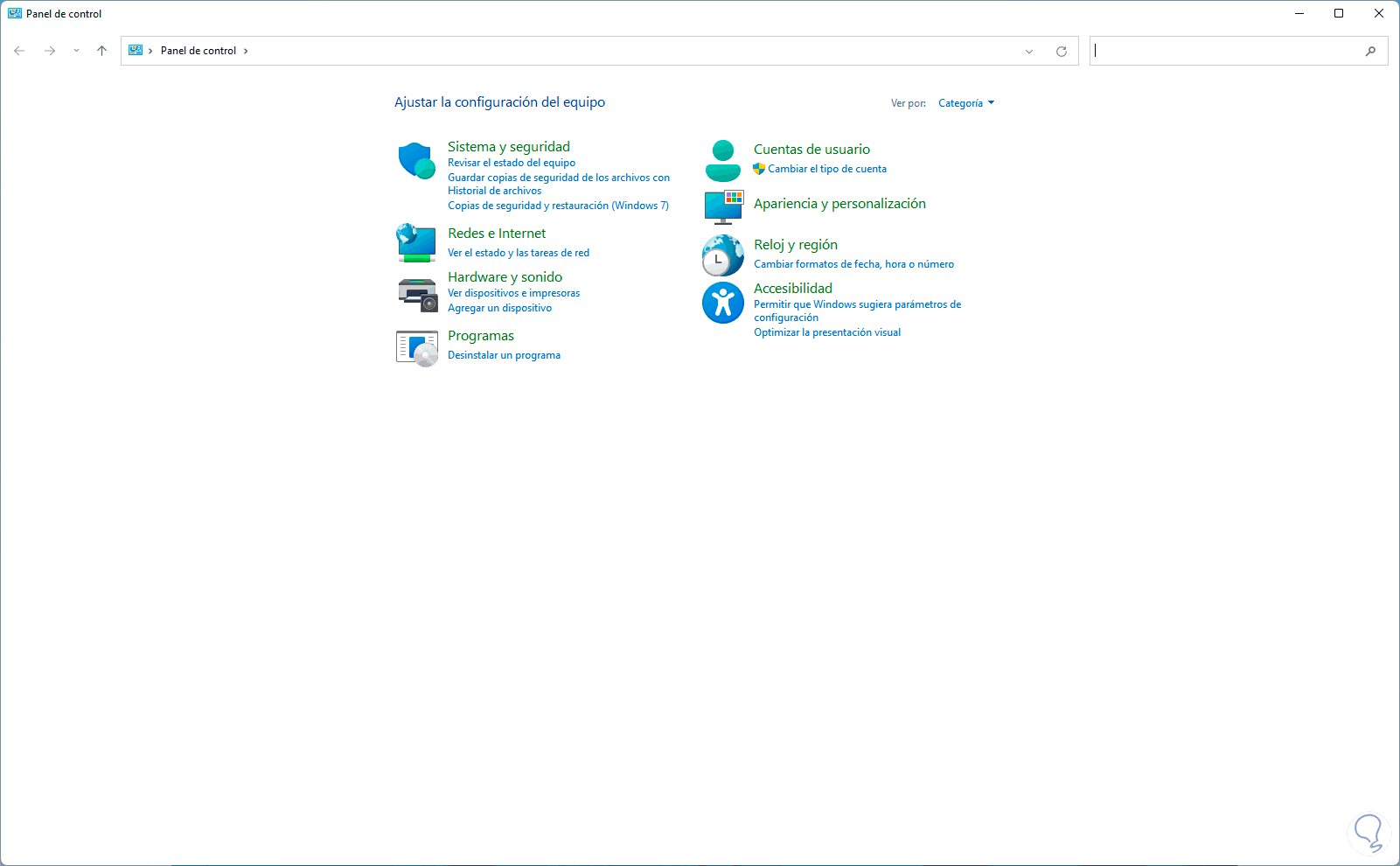The height and width of the screenshot is (866, 1400).
Task: Open the Sistema y seguridad shield icon
Action: 417,161
